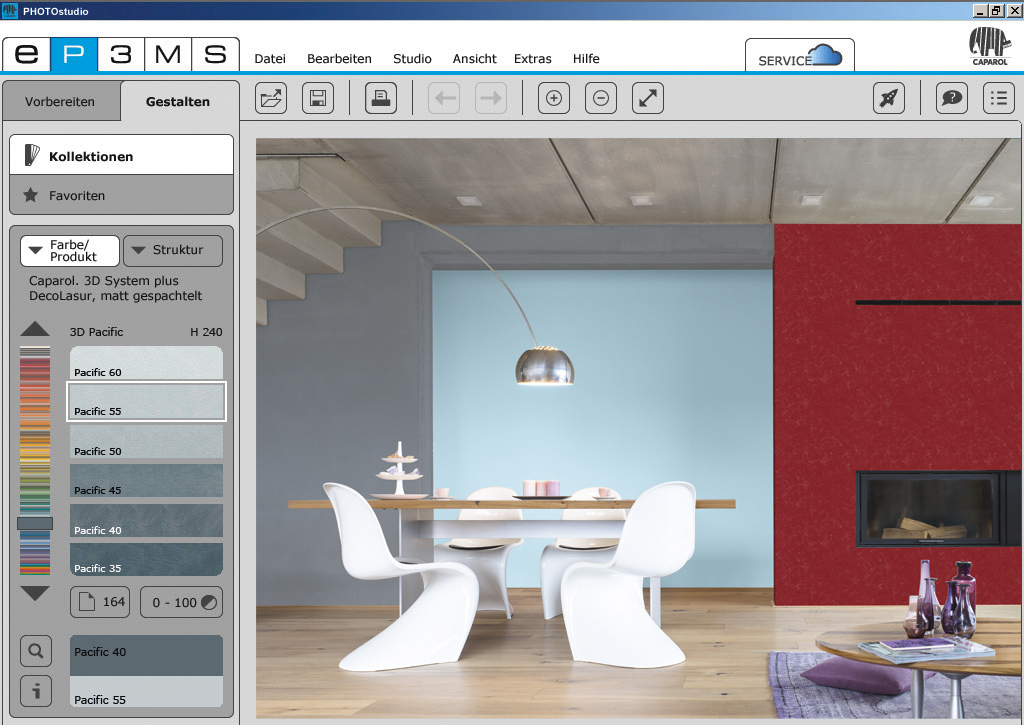Open the list view icon
Image resolution: width=1024 pixels, height=725 pixels.
click(998, 98)
